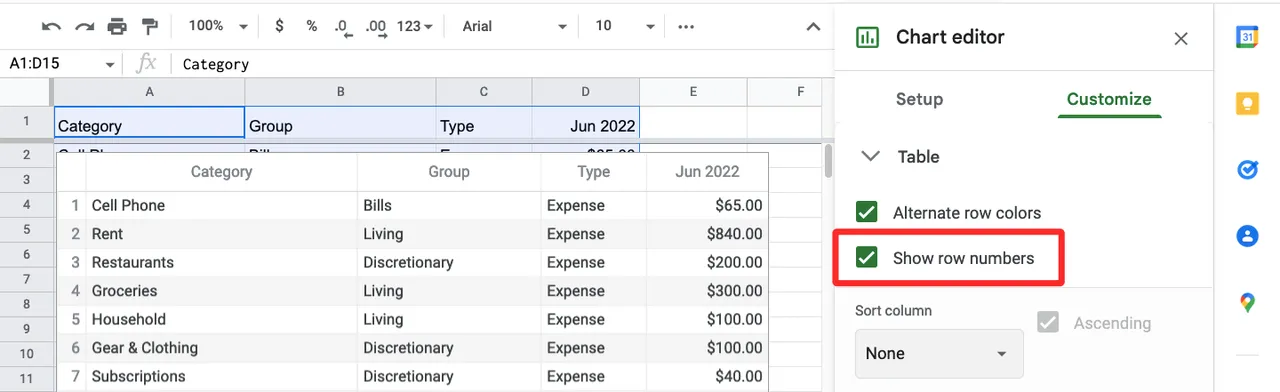Screen dimensions: 1280x392
Task: Open Google Keep side panel icon
Action: click(1247, 103)
